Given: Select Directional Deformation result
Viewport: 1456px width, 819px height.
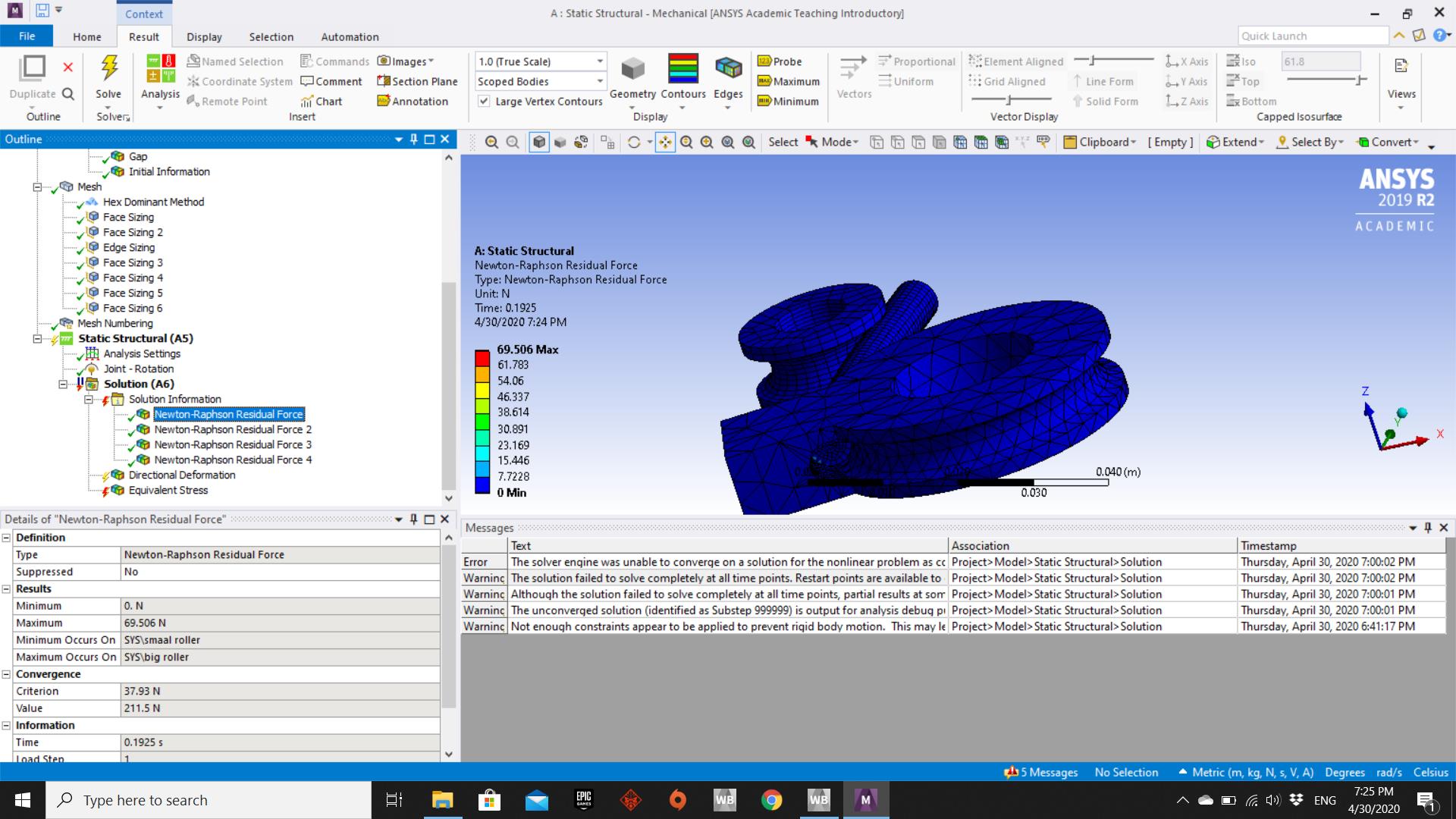Looking at the screenshot, I should (181, 475).
